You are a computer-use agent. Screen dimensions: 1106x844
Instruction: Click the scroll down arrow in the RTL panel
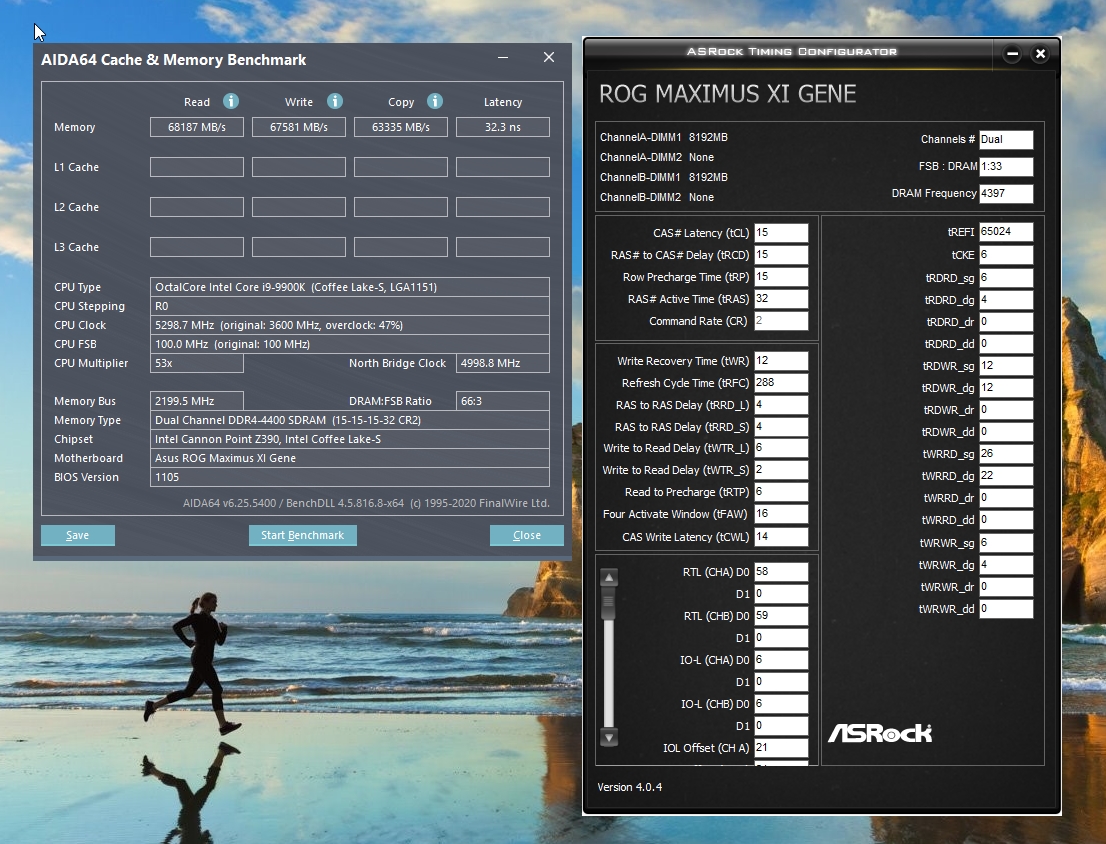pos(609,737)
